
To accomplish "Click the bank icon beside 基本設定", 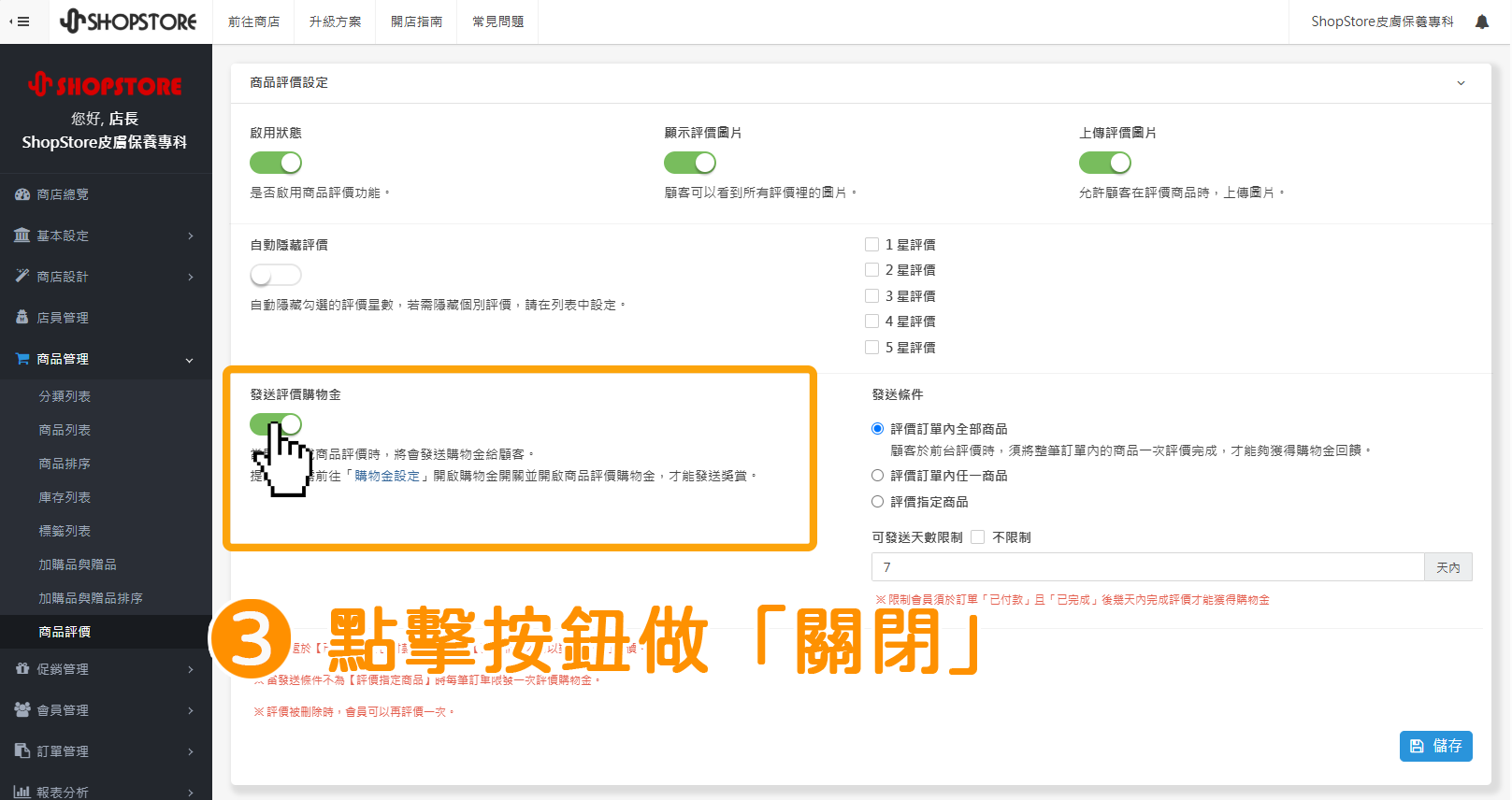I will [22, 236].
